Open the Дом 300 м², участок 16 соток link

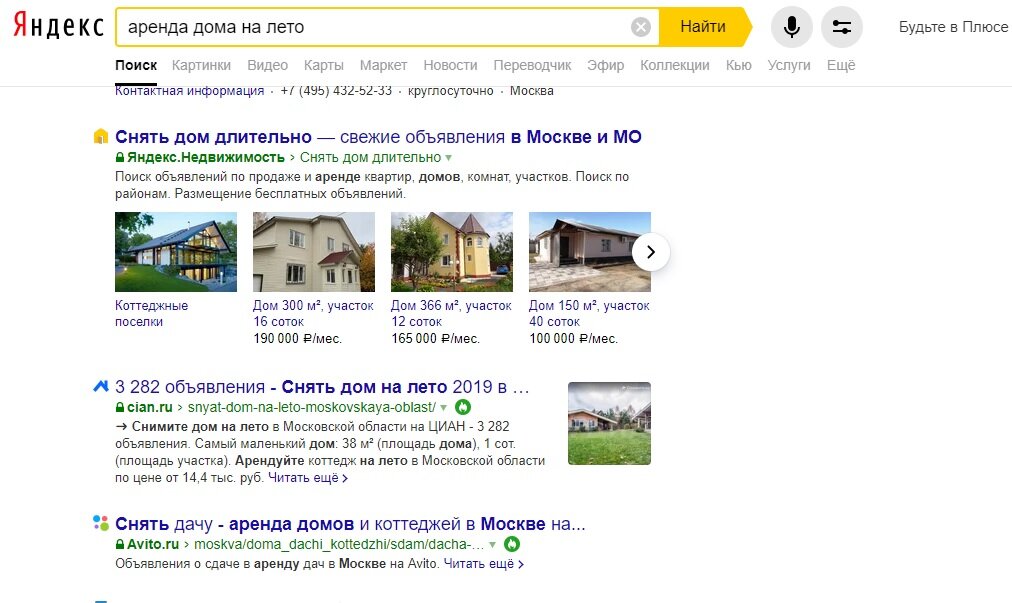(313, 313)
